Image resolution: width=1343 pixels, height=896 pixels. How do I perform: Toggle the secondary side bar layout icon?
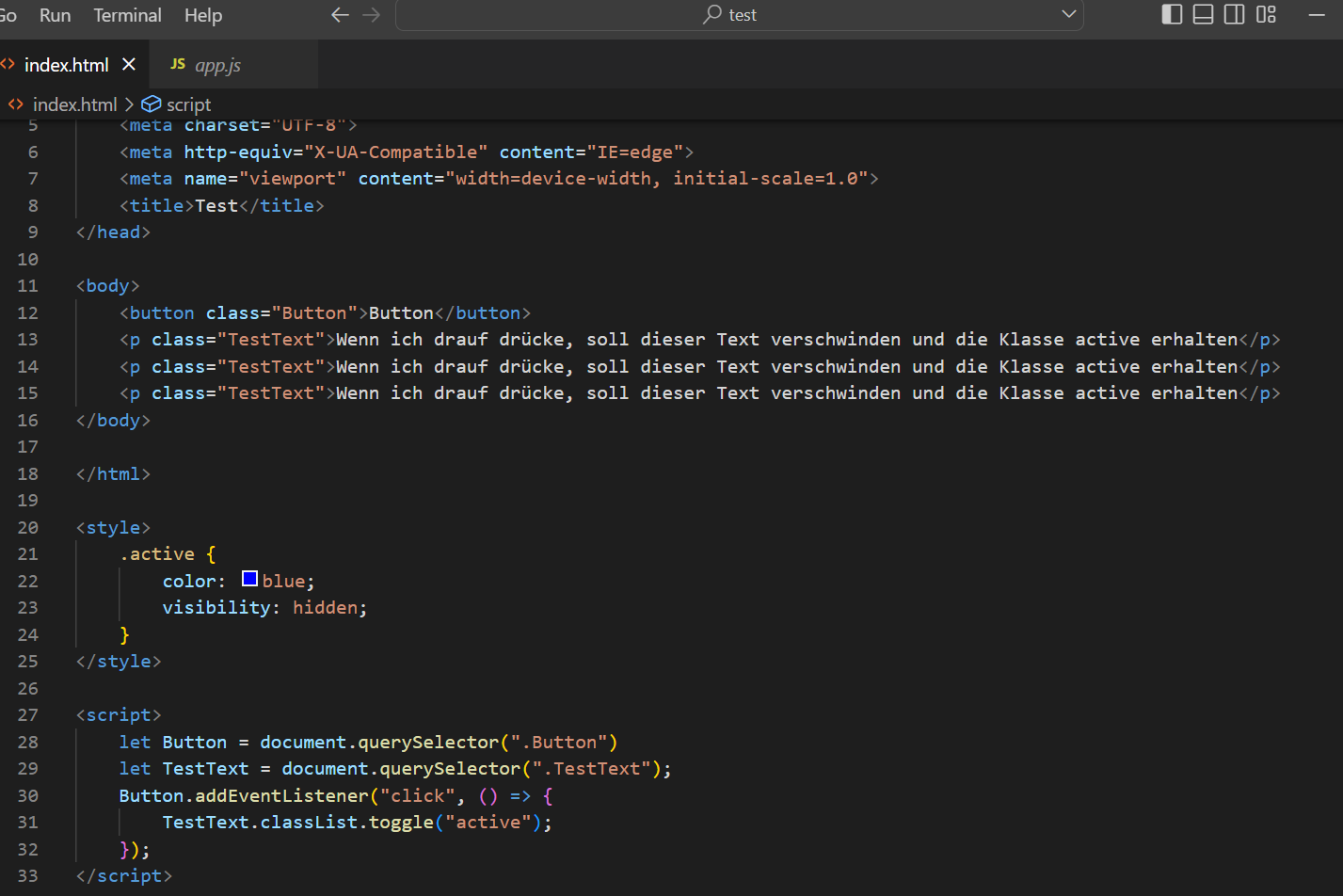[1234, 14]
